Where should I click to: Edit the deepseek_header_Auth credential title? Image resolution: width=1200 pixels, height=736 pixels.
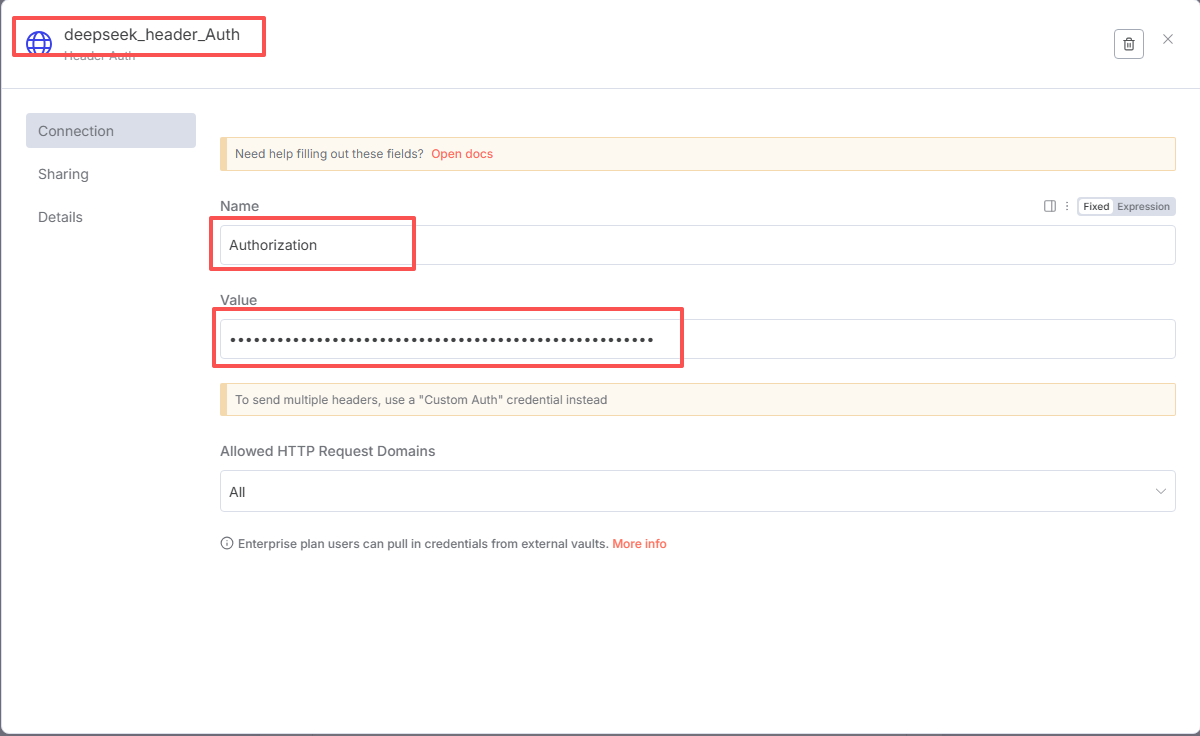[152, 34]
